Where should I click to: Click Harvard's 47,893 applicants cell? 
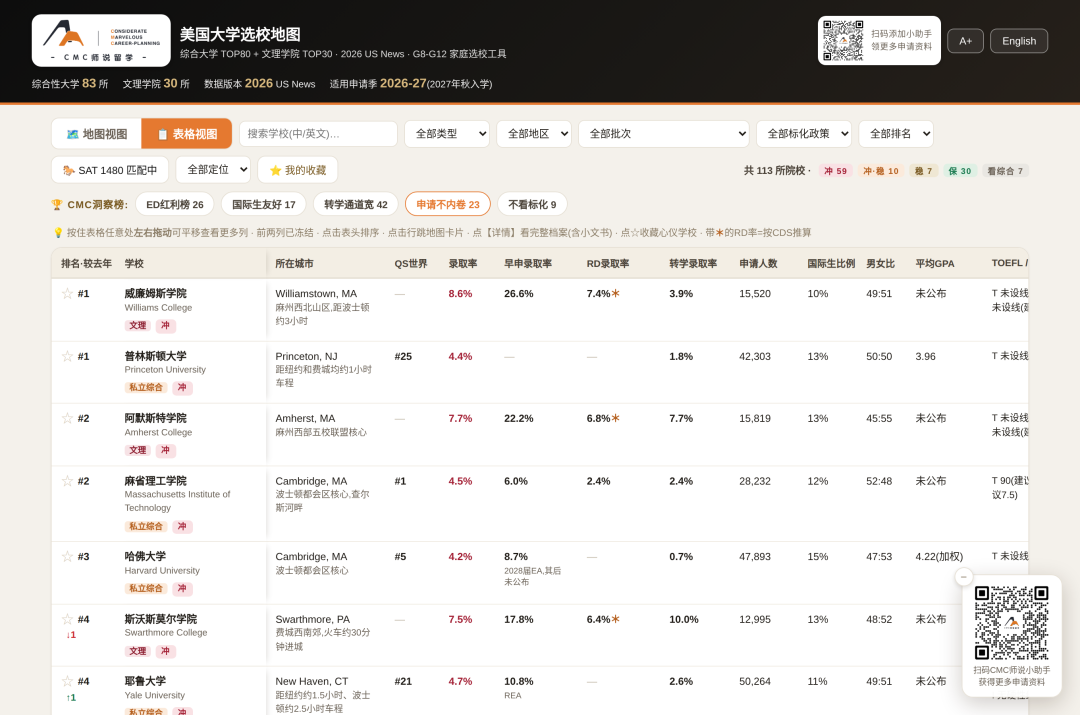755,557
